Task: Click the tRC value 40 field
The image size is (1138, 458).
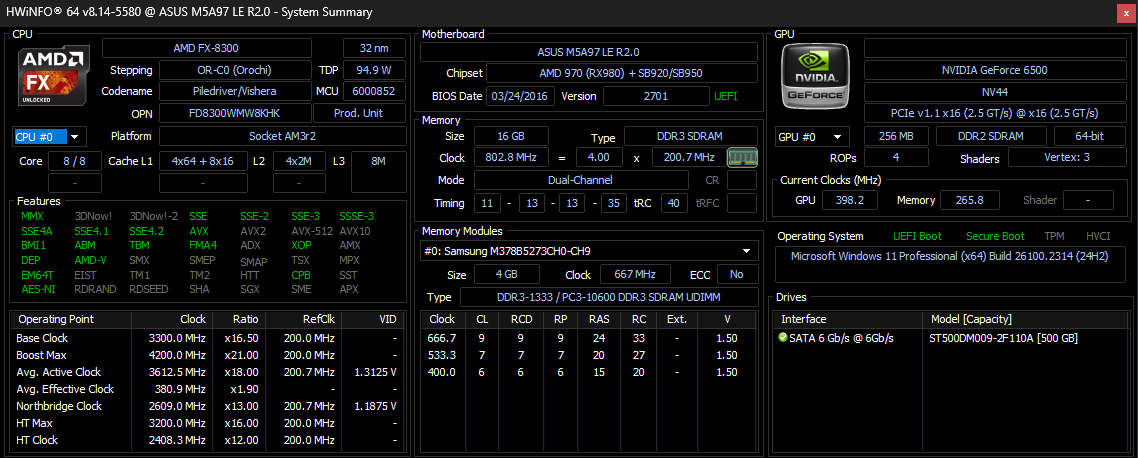Action: (673, 203)
